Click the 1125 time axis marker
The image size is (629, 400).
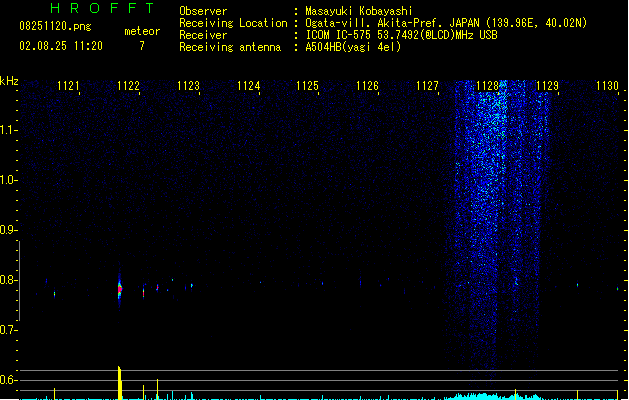[x=307, y=86]
